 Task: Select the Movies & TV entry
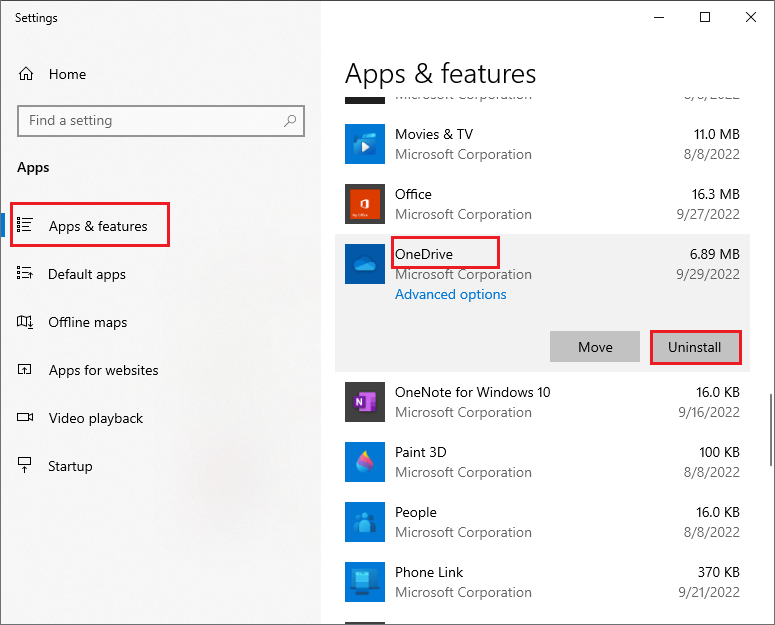tap(542, 144)
